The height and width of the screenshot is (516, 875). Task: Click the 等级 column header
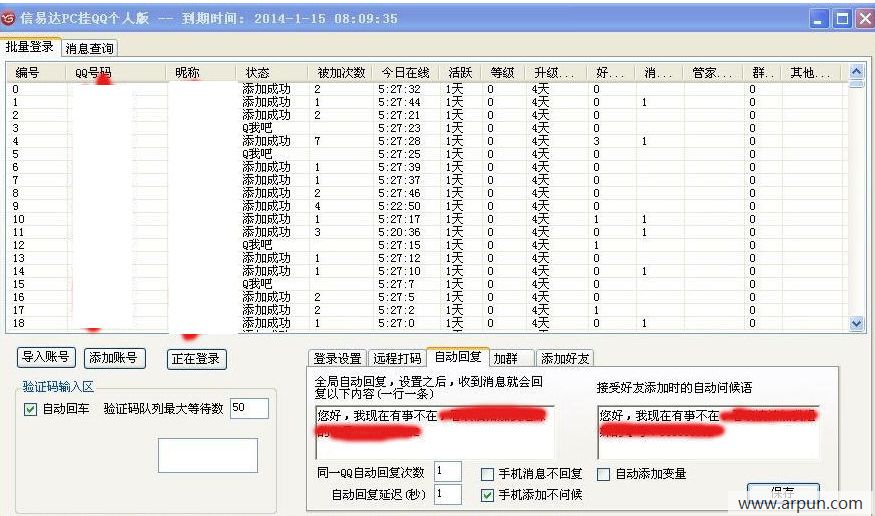click(503, 73)
